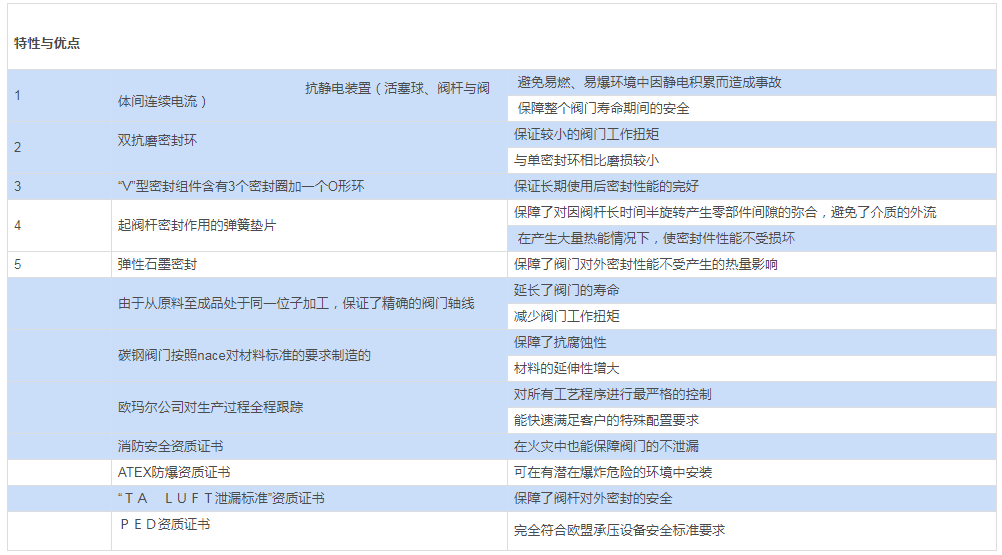Select 碳钢阀门按照nace对材料标准 cell

[244, 355]
